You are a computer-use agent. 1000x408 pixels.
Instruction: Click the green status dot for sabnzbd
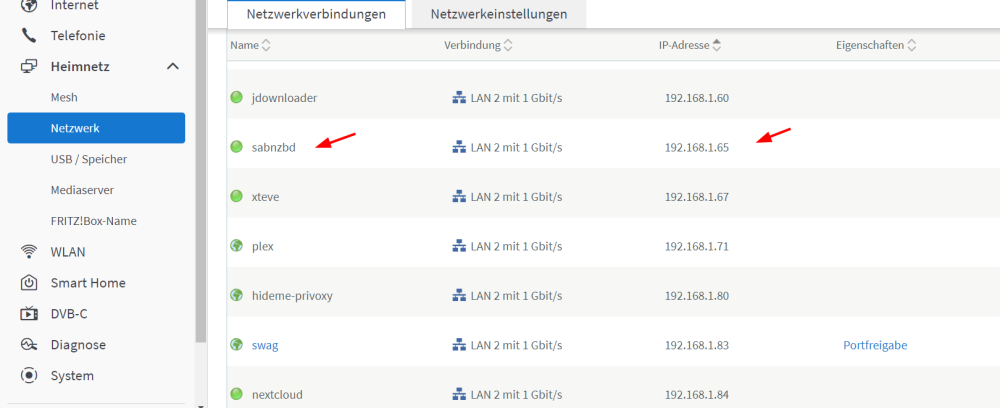coord(237,147)
